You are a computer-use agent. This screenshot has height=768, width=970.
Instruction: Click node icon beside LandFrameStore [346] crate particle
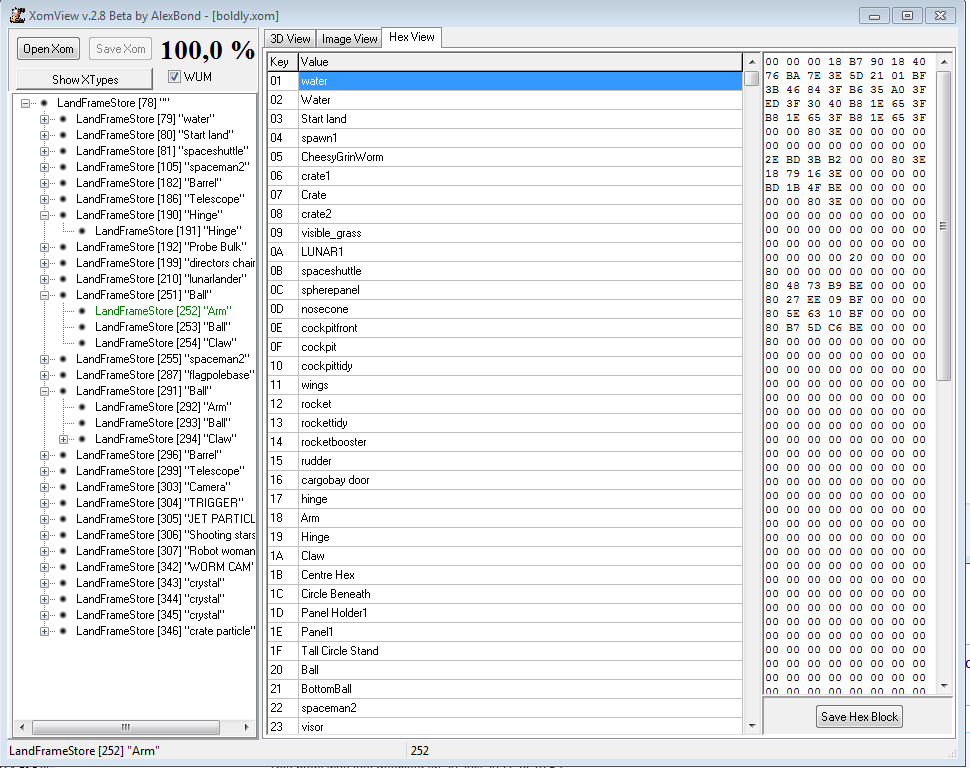tap(63, 631)
